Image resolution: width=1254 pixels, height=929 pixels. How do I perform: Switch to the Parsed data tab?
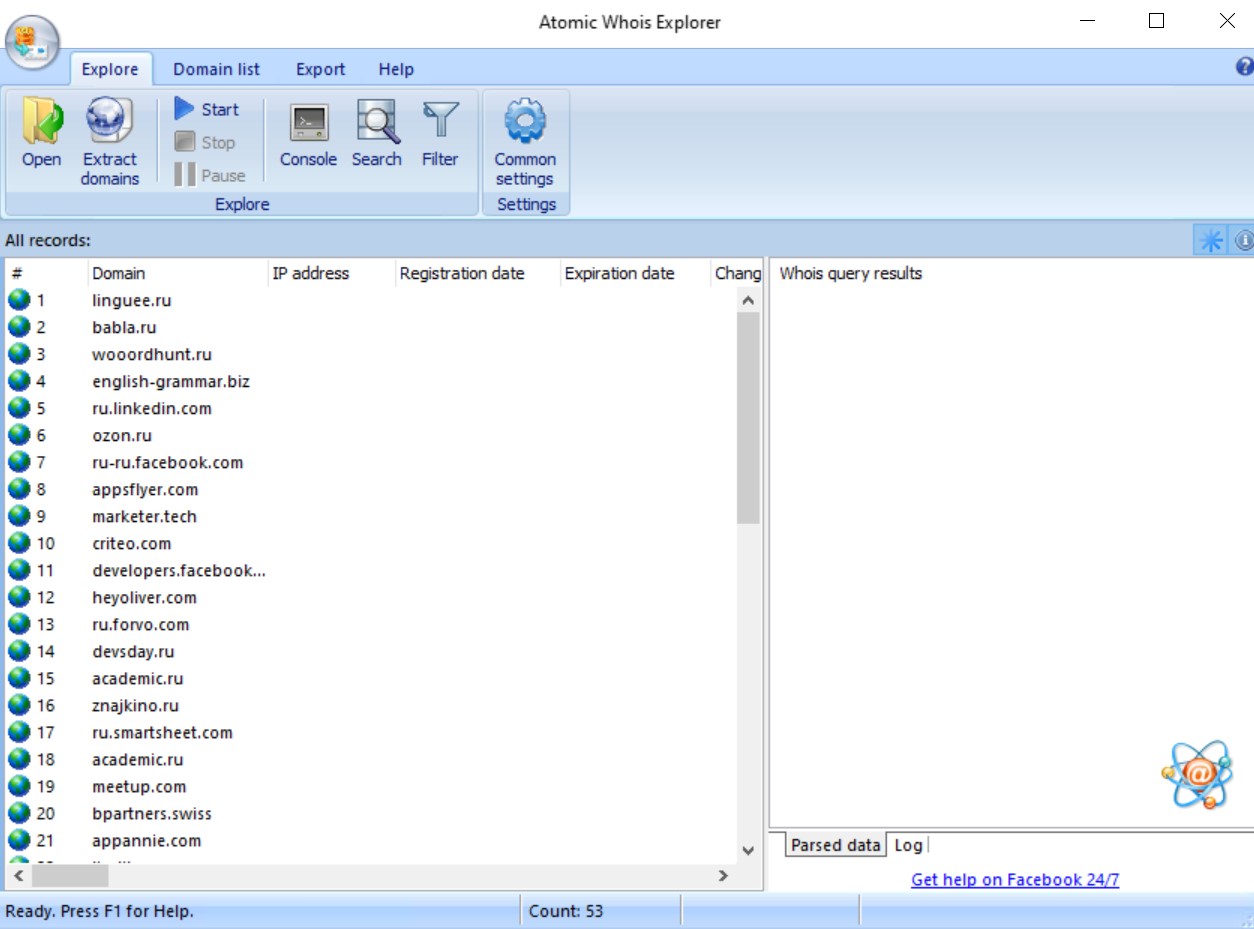(x=834, y=845)
